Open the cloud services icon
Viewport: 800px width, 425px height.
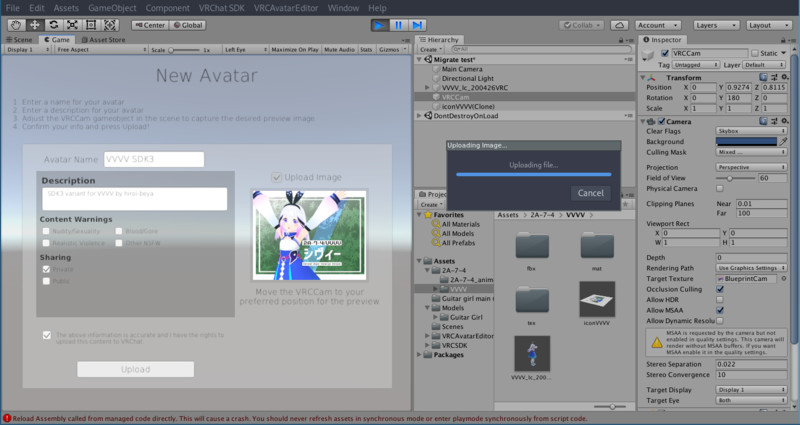tap(619, 25)
